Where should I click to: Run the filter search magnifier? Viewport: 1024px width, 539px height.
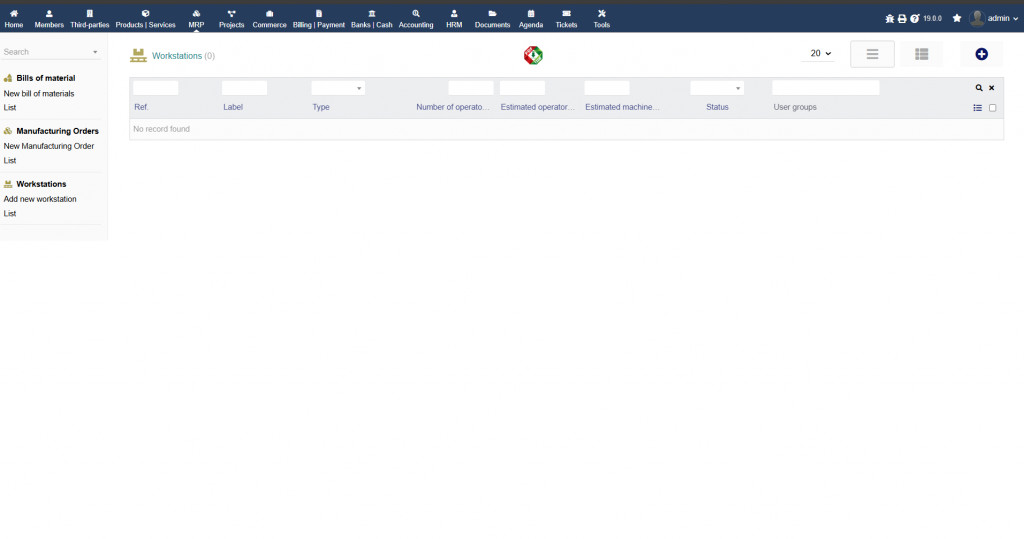pos(979,88)
